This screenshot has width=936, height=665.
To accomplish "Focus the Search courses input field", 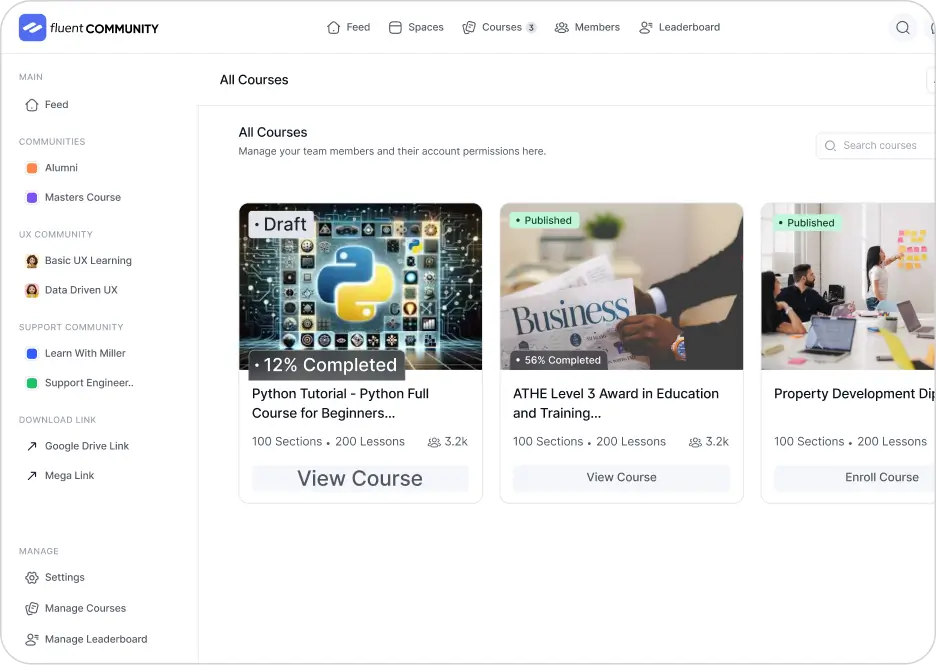I will pos(876,146).
